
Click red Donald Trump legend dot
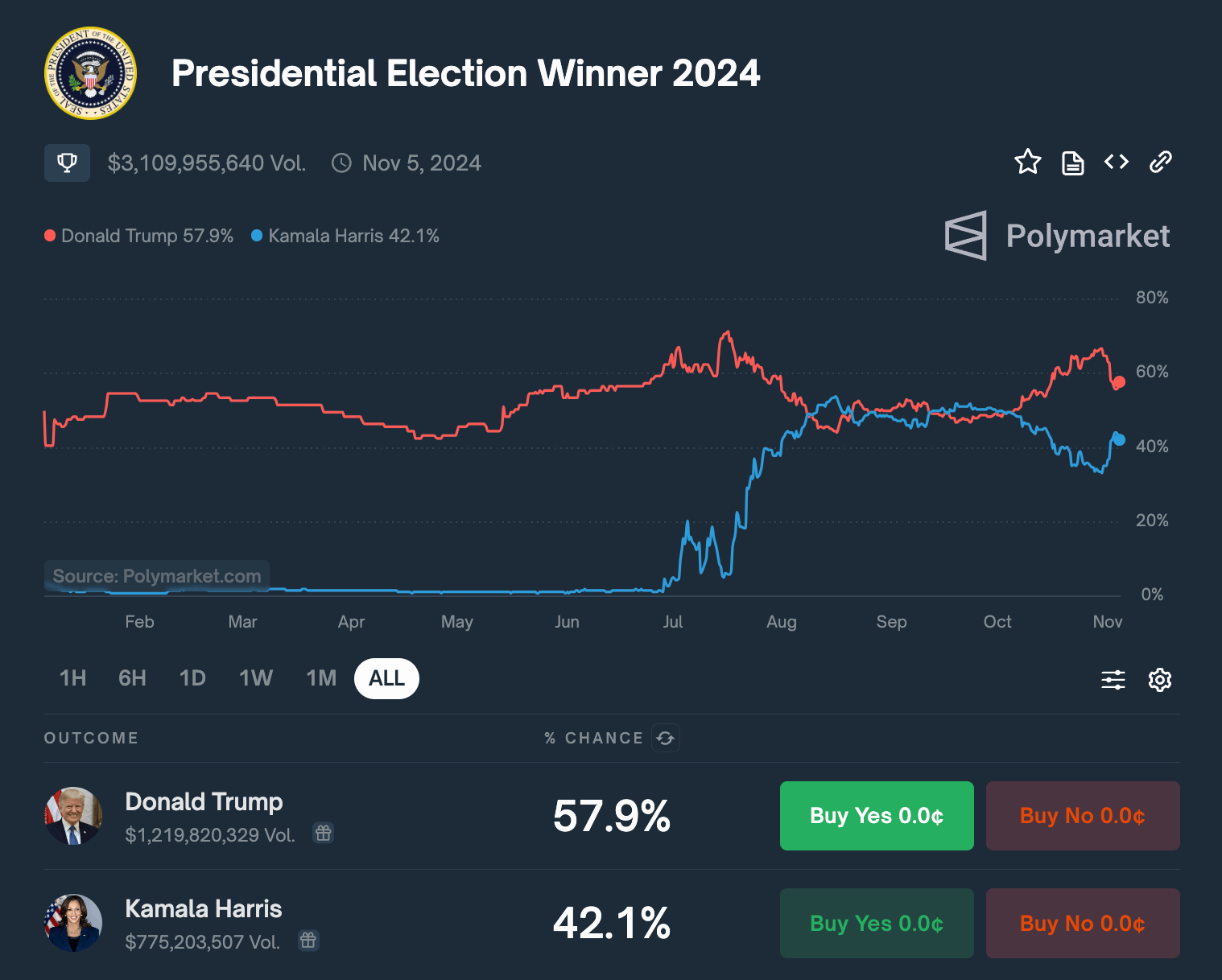(x=50, y=236)
